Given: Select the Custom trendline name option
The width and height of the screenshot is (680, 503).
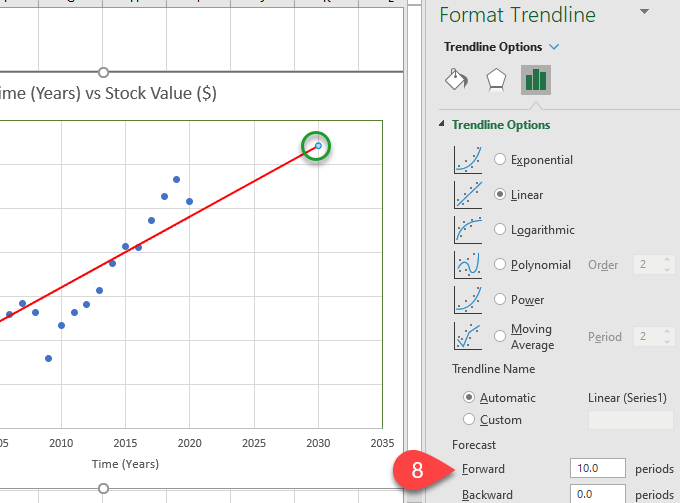Looking at the screenshot, I should (471, 420).
